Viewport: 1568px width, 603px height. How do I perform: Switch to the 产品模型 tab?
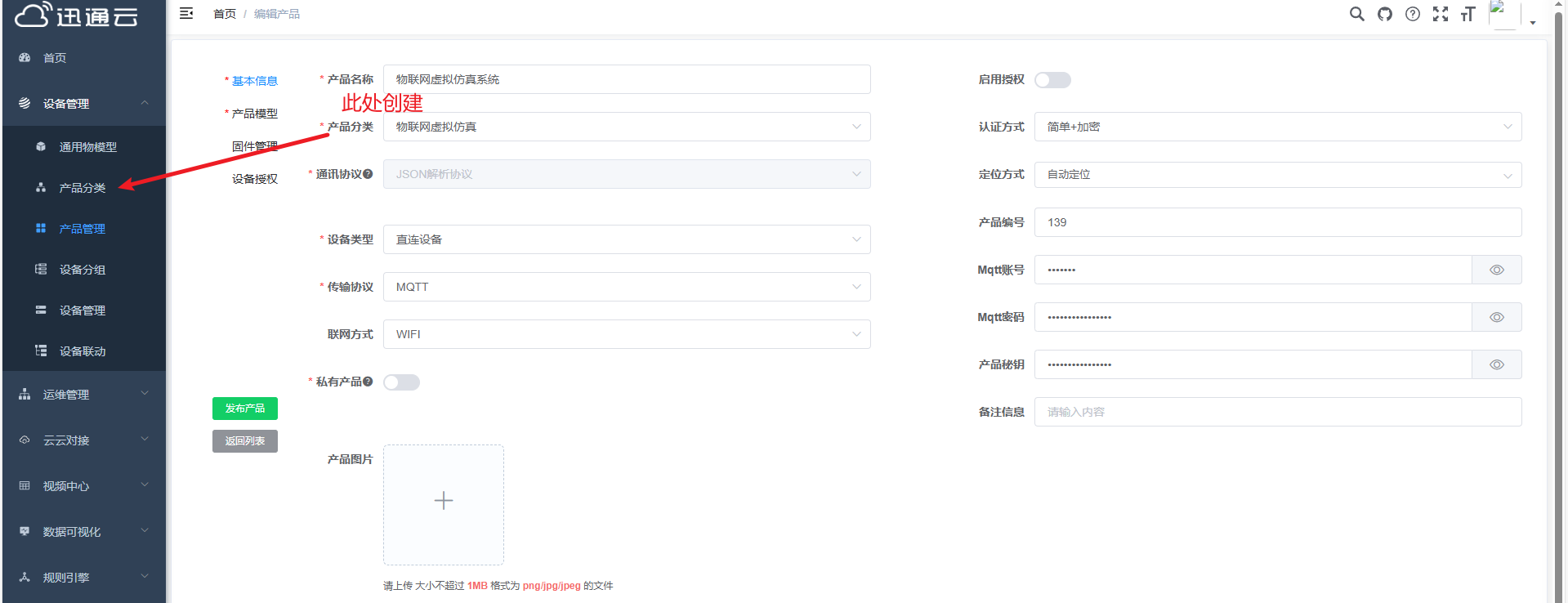tap(254, 114)
